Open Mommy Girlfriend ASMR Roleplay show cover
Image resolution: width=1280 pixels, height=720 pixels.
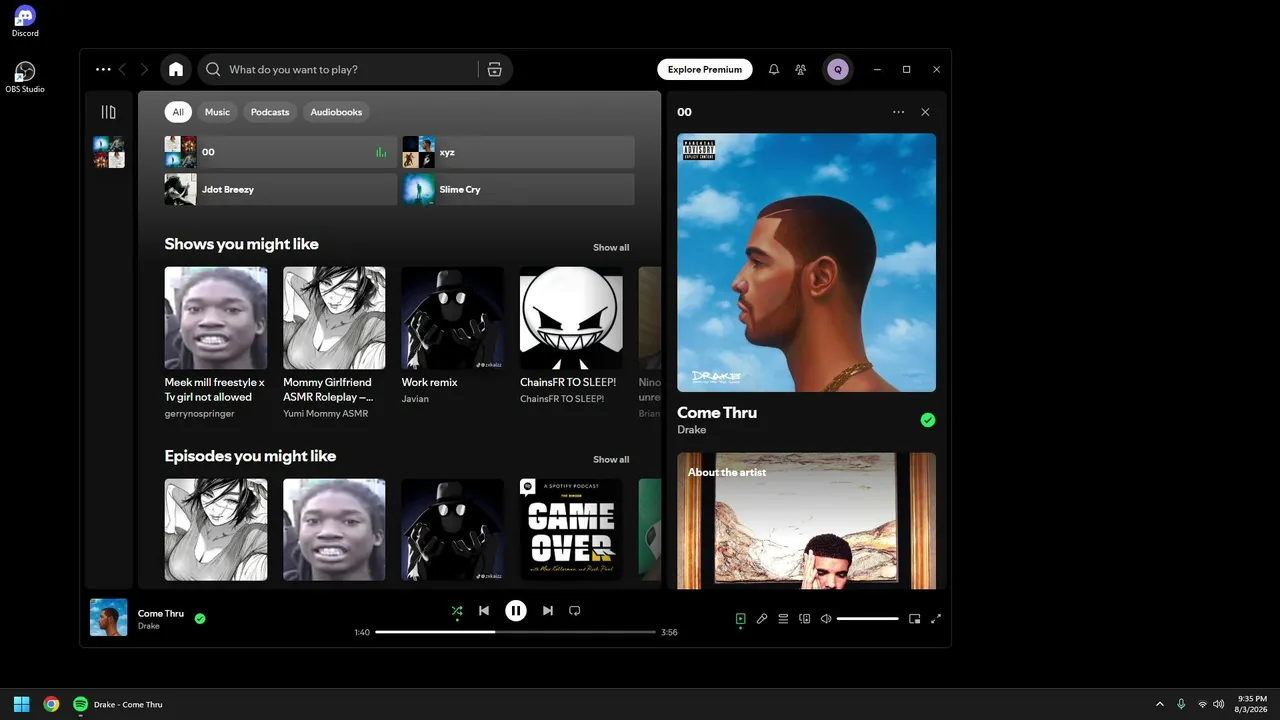(x=334, y=318)
